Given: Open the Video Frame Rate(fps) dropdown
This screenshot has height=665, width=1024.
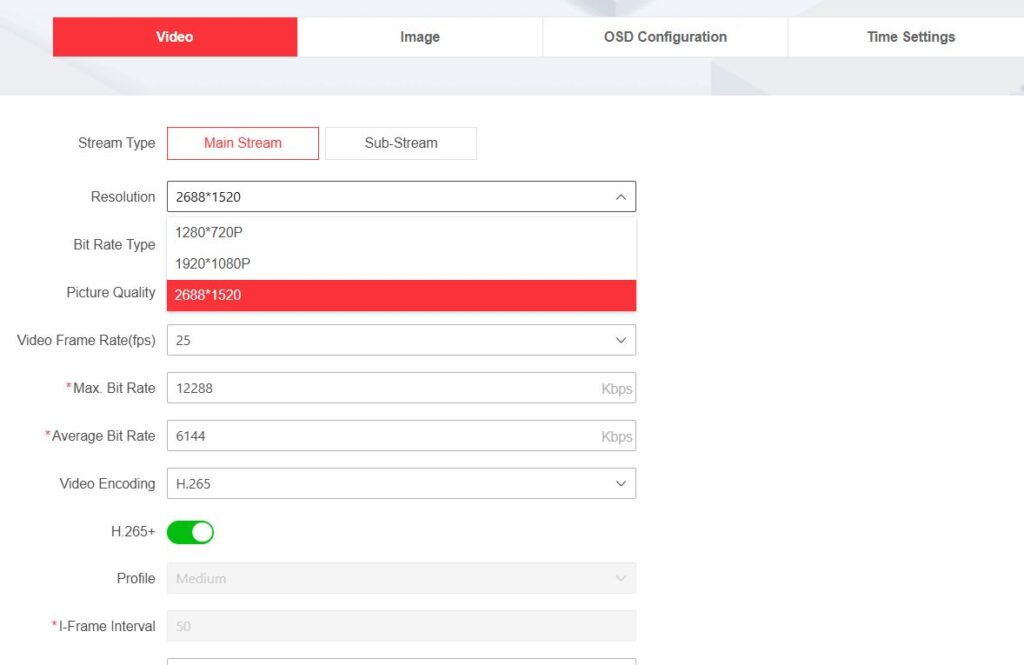Looking at the screenshot, I should coord(390,340).
